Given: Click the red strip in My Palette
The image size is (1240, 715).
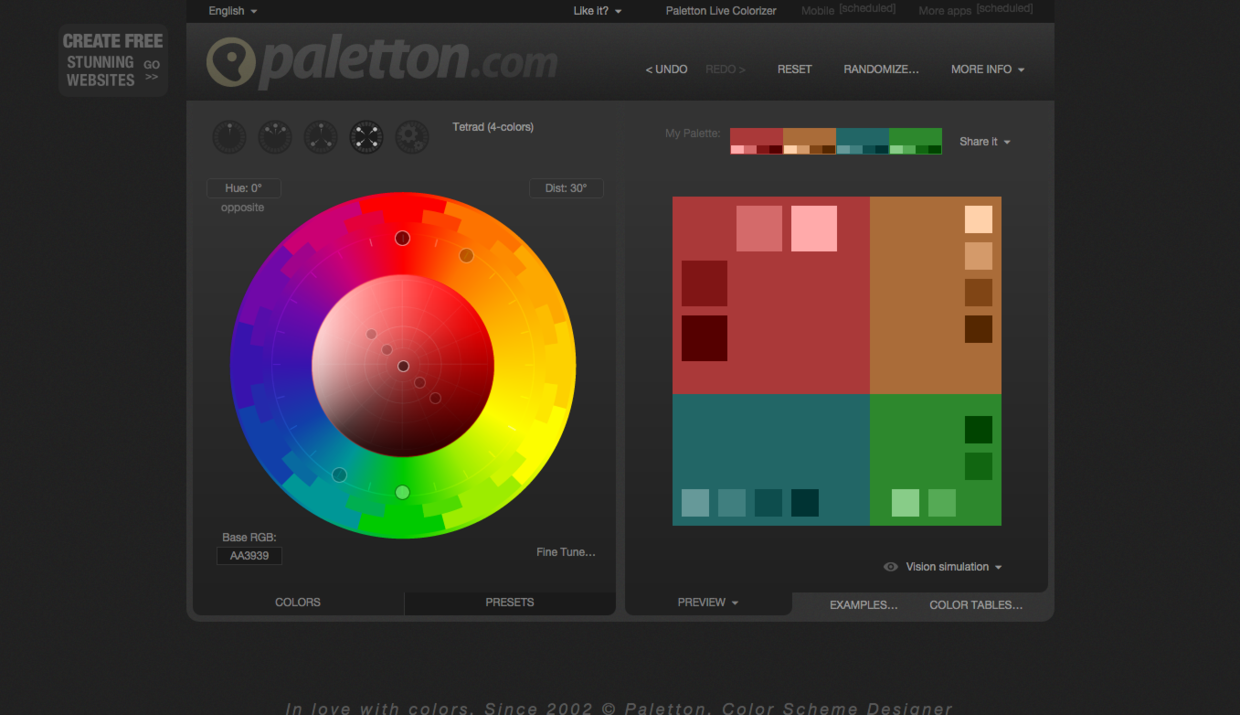Looking at the screenshot, I should 756,141.
